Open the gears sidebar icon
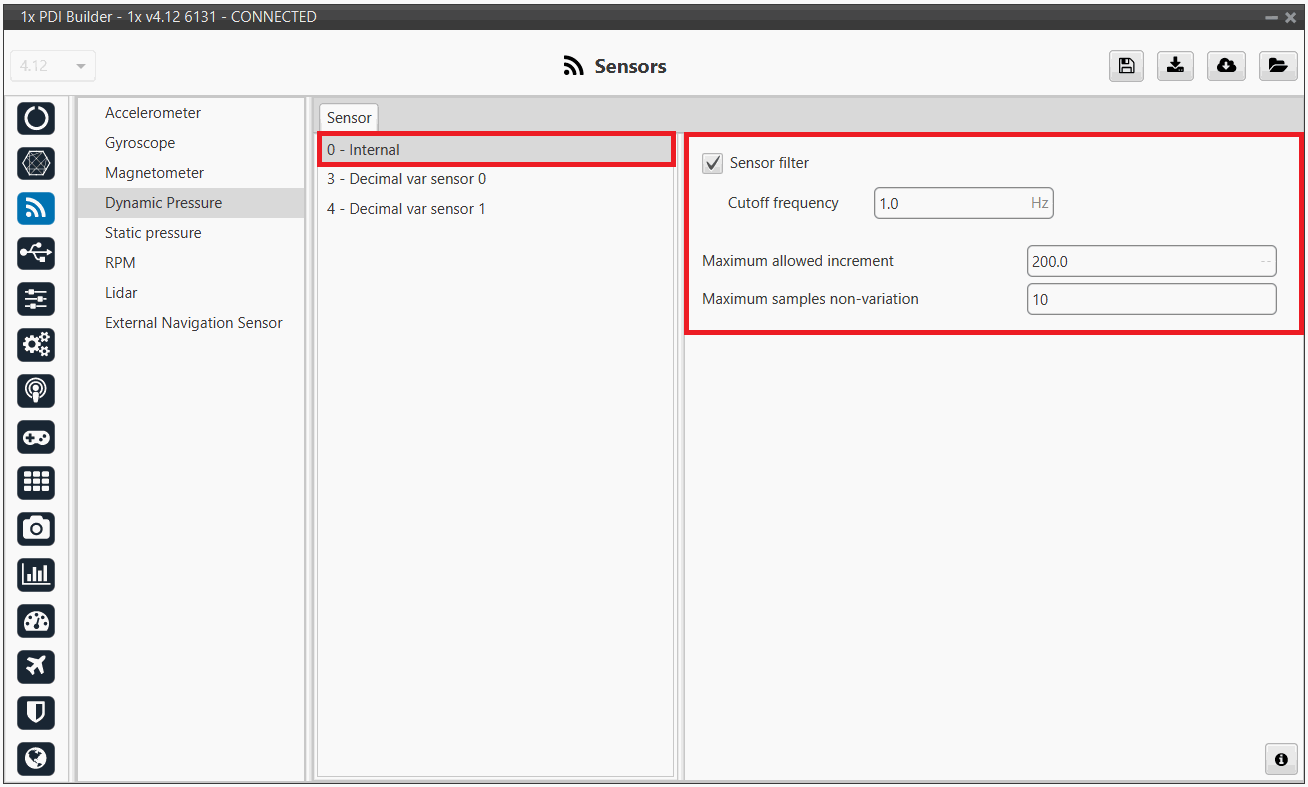The width and height of the screenshot is (1308, 787). (37, 345)
